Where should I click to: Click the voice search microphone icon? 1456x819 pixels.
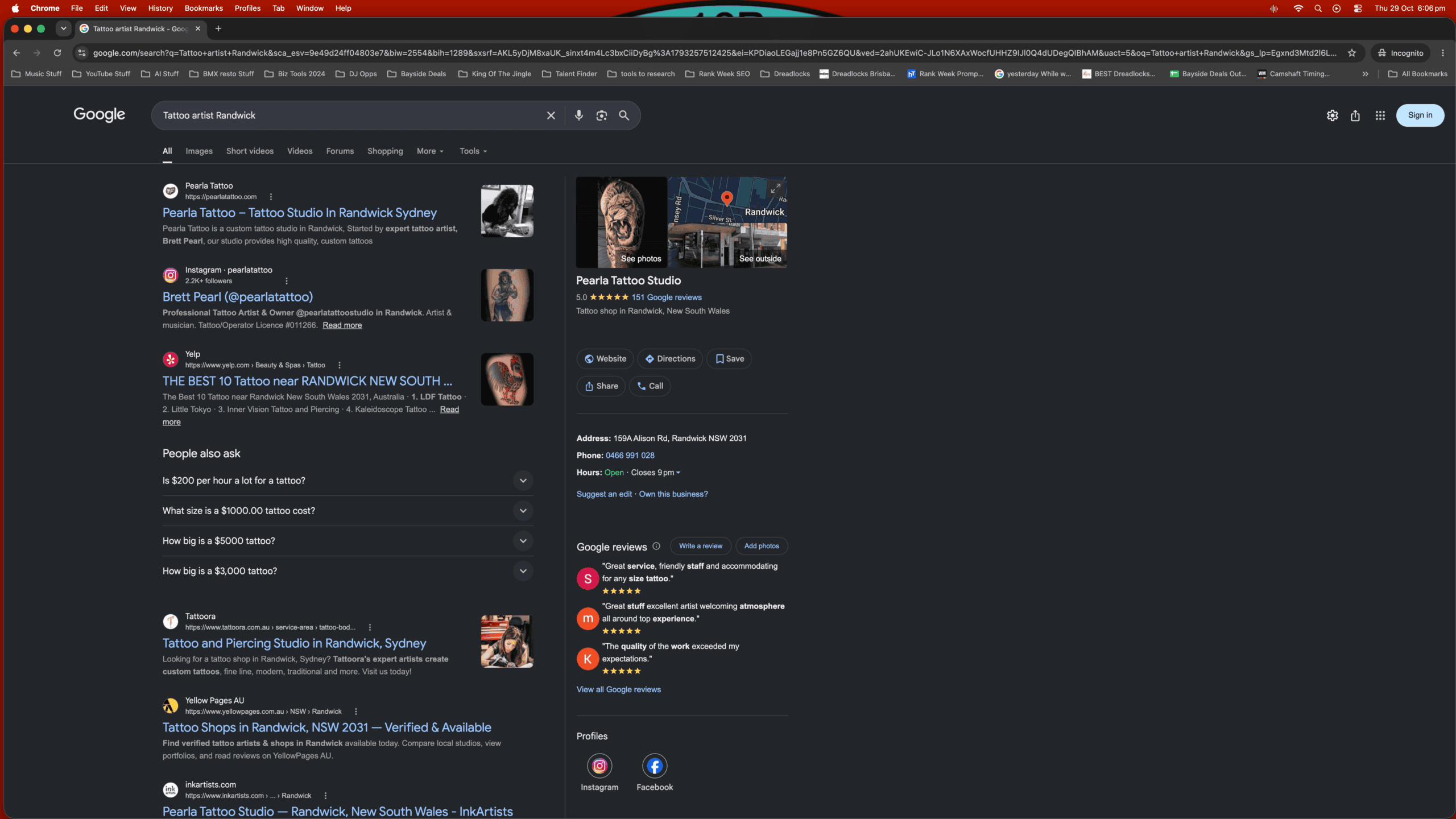pos(578,115)
